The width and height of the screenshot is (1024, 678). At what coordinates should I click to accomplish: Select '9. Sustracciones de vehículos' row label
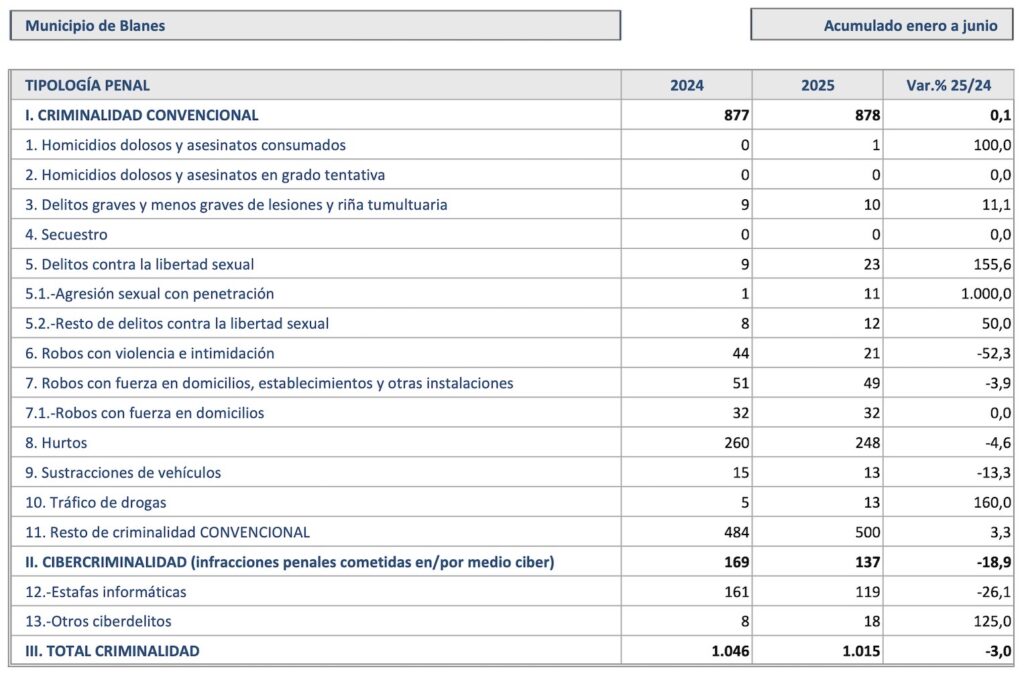tap(123, 473)
